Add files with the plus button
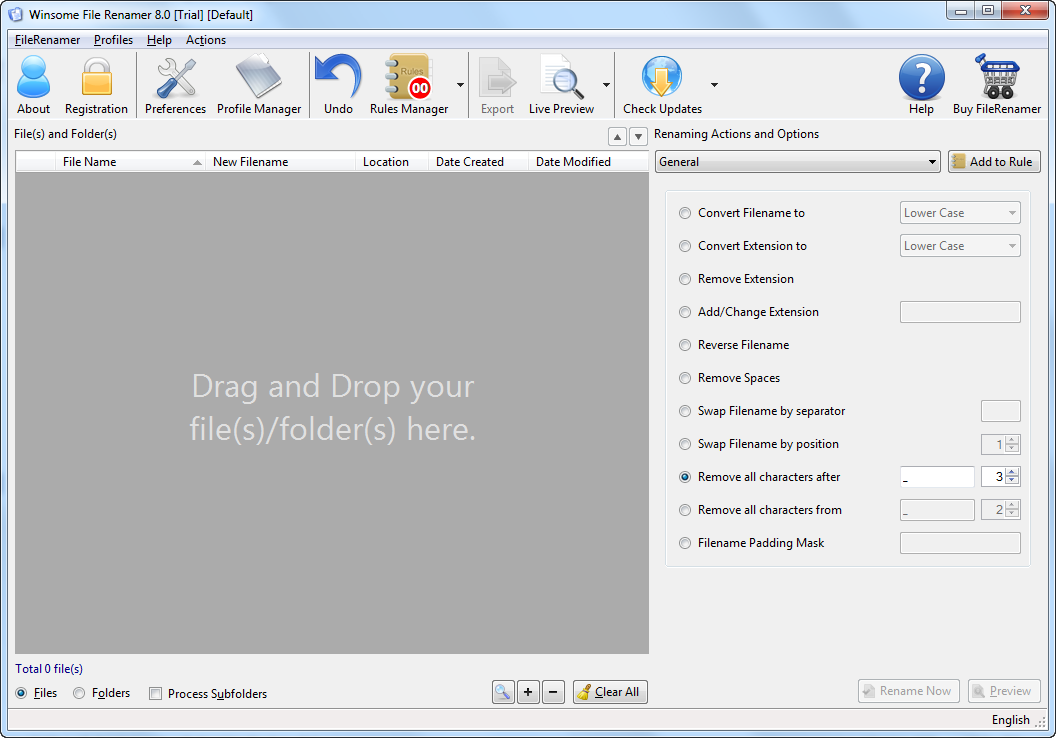This screenshot has height=738, width=1056. pyautogui.click(x=528, y=692)
